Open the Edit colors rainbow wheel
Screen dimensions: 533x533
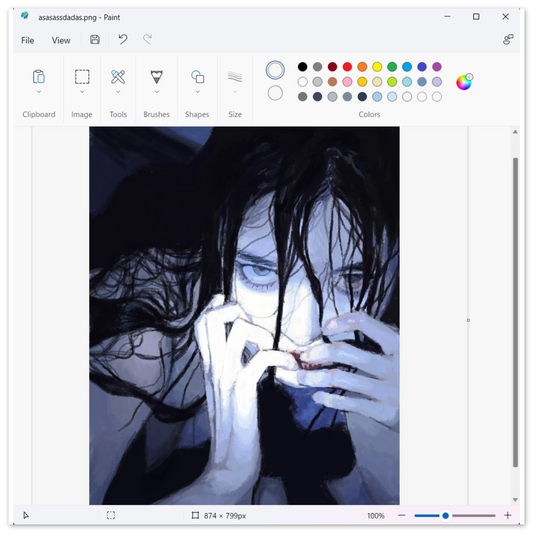coord(464,82)
